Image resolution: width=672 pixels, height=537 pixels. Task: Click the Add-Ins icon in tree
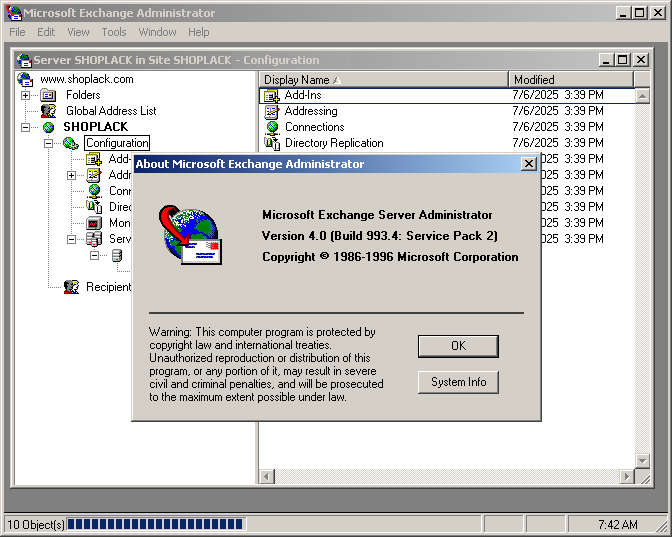point(94,159)
